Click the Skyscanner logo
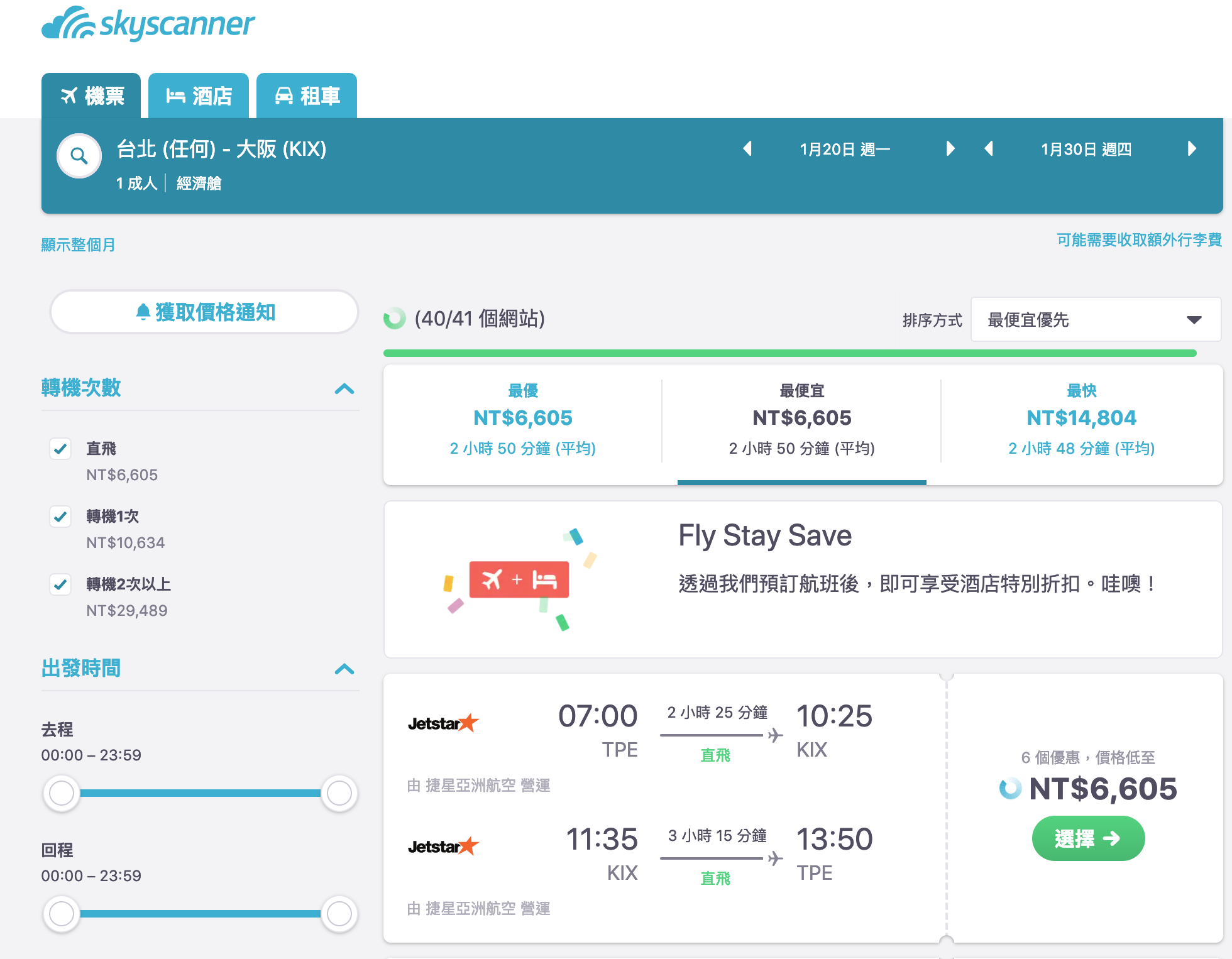This screenshot has width=1232, height=959. pyautogui.click(x=148, y=24)
